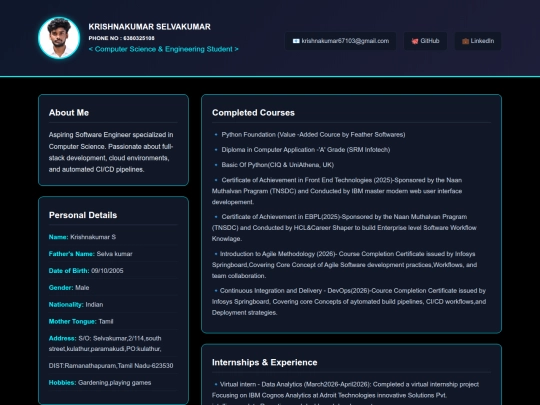Viewport: 540px width, 405px height.
Task: Click the Aspiring Software Engineer paragraph
Action: tap(111, 152)
